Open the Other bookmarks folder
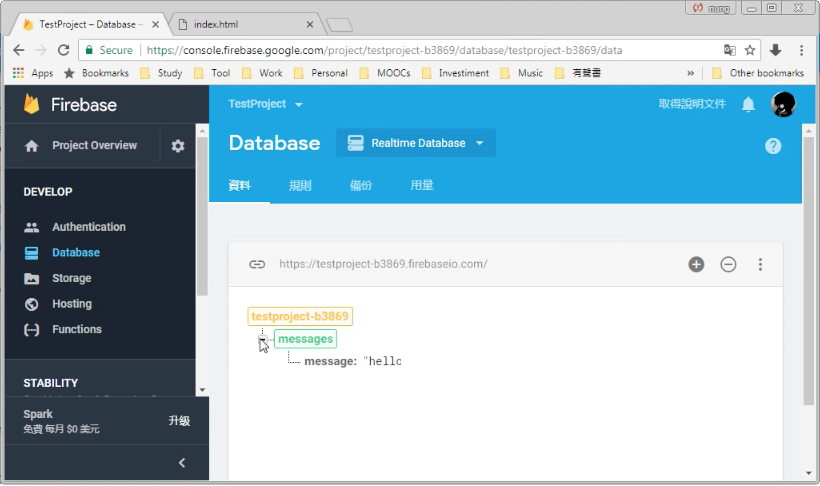820x486 pixels. pyautogui.click(x=758, y=73)
